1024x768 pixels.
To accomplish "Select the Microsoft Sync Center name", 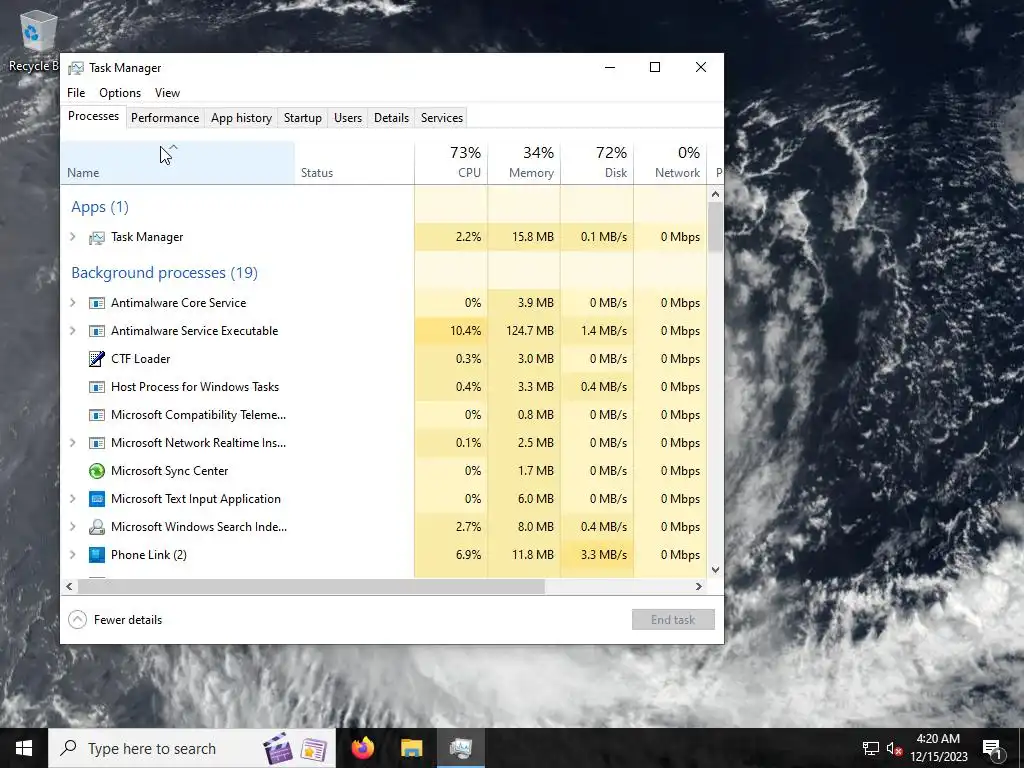I will tap(170, 471).
